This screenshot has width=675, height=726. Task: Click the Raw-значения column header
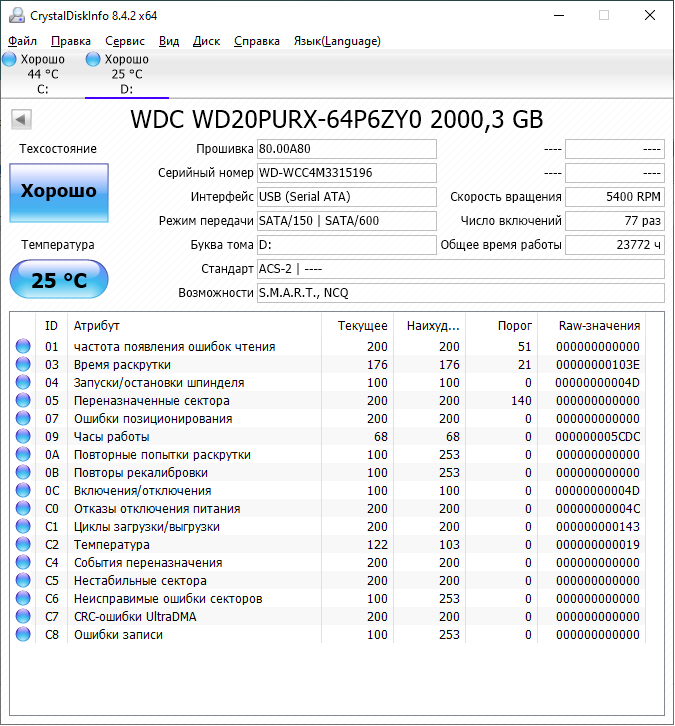[x=599, y=326]
